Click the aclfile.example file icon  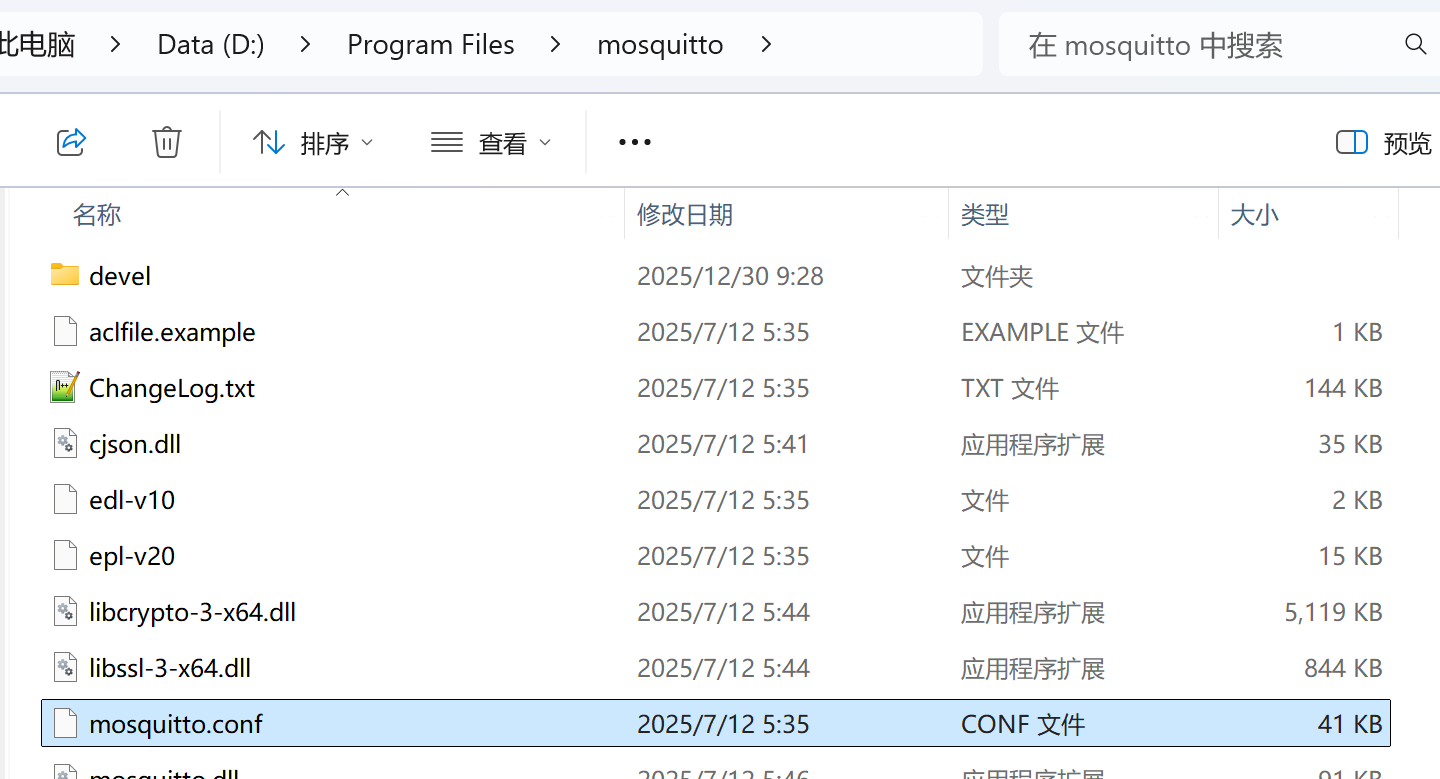tap(65, 331)
